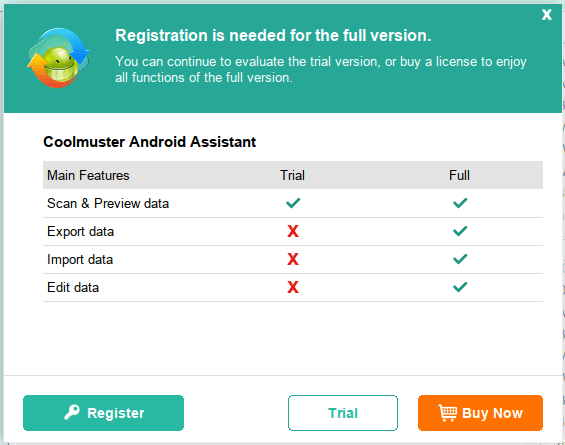This screenshot has width=565, height=445.
Task: Select the Trial column header
Action: tap(292, 175)
